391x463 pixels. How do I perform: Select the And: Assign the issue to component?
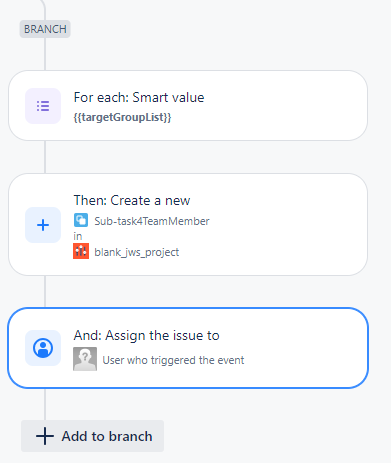tap(188, 348)
